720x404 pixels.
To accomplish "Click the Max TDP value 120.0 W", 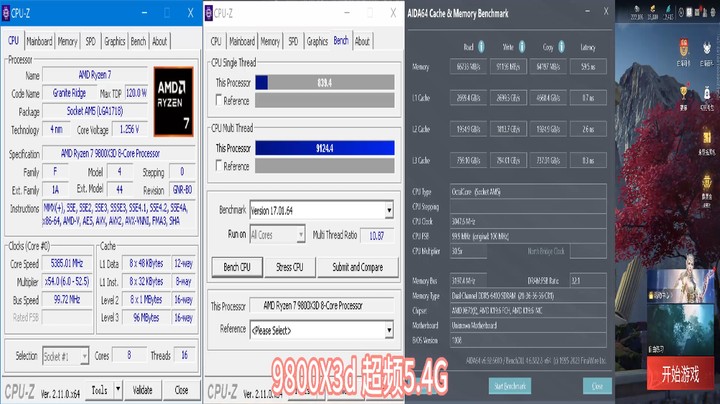I will [136, 93].
